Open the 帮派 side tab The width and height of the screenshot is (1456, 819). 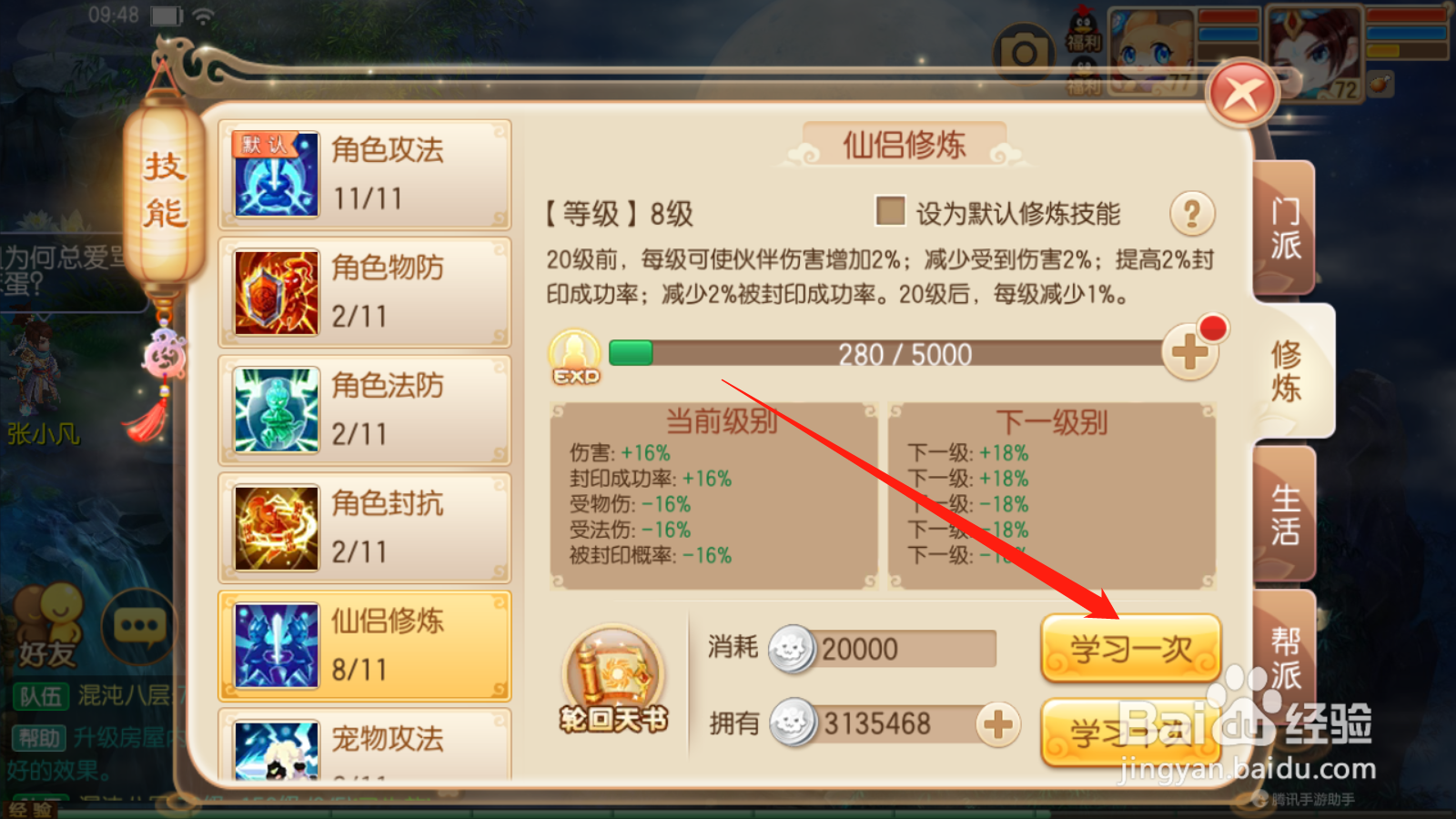click(1285, 657)
